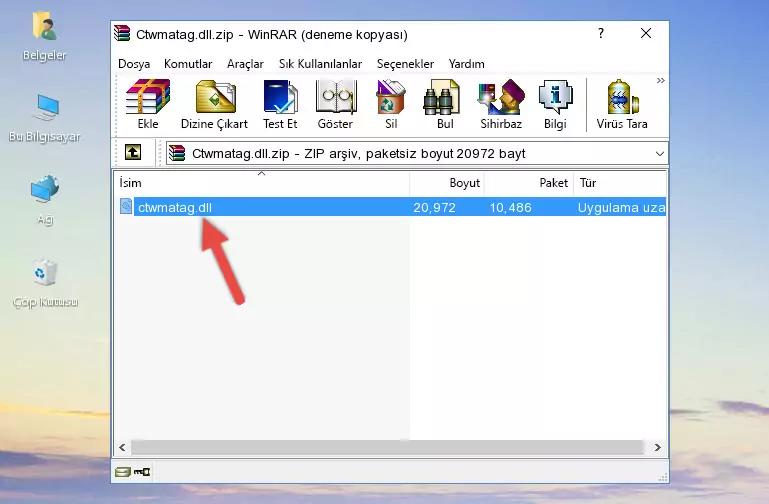The image size is (769, 504).
Task: Launch the Sihirbaz wizard
Action: (501, 104)
